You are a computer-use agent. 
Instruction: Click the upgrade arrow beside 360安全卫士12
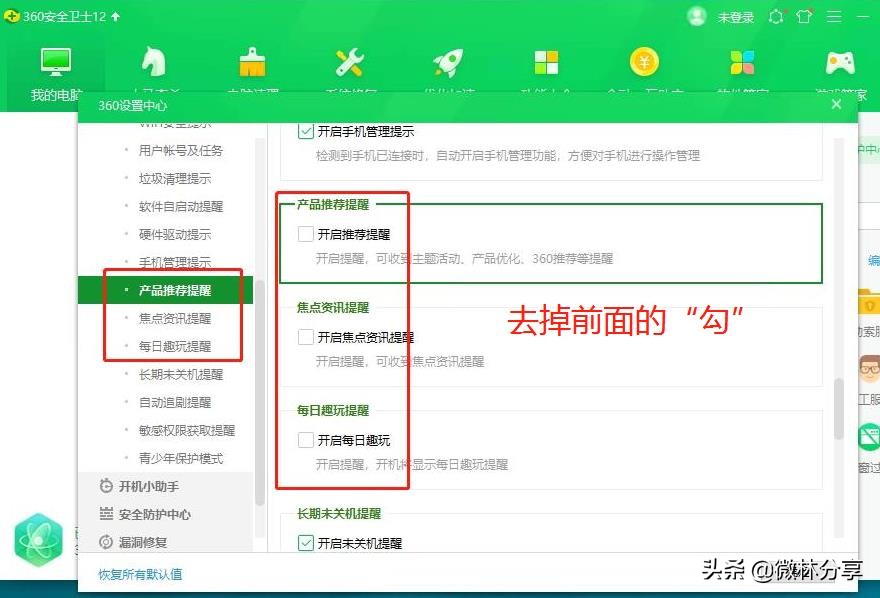click(x=116, y=16)
